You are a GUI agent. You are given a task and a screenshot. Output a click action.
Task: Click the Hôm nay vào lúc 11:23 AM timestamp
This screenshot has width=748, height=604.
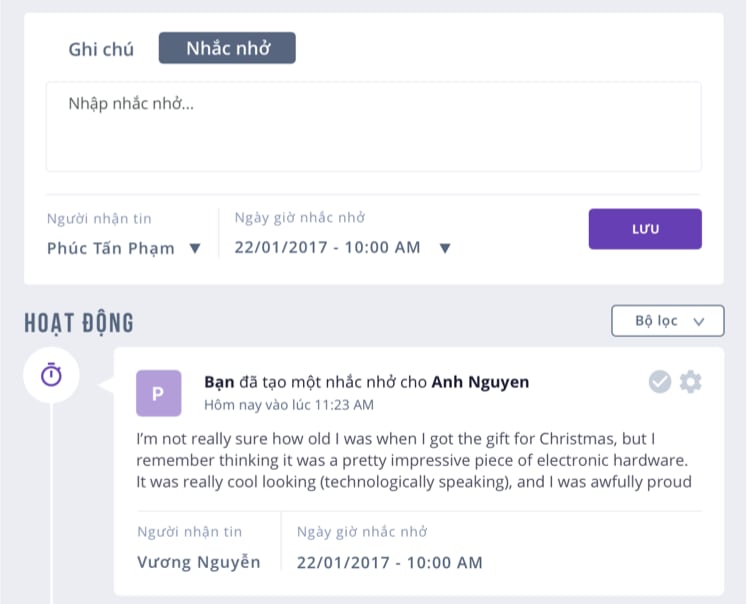[x=288, y=405]
